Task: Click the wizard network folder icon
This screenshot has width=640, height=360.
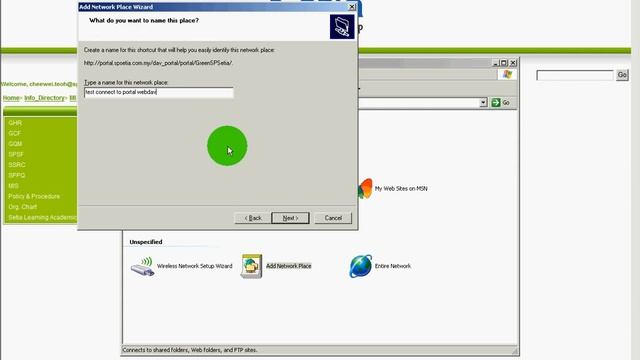Action: pyautogui.click(x=342, y=27)
